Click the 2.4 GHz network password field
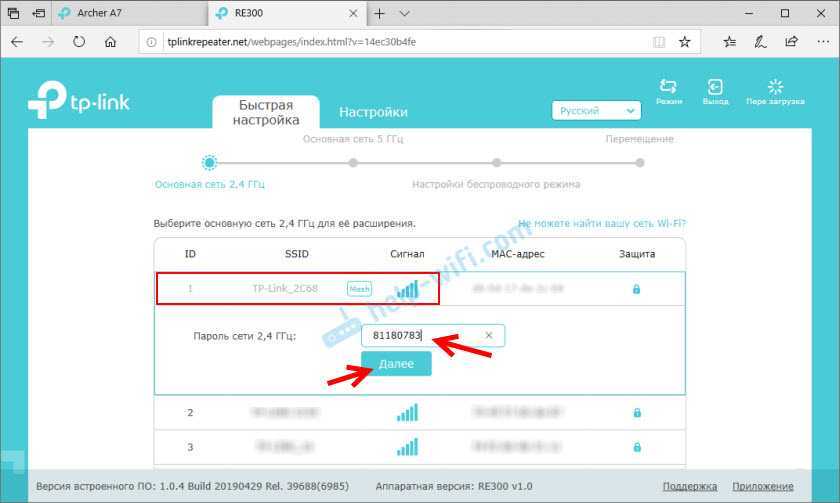The width and height of the screenshot is (840, 503). [x=420, y=336]
